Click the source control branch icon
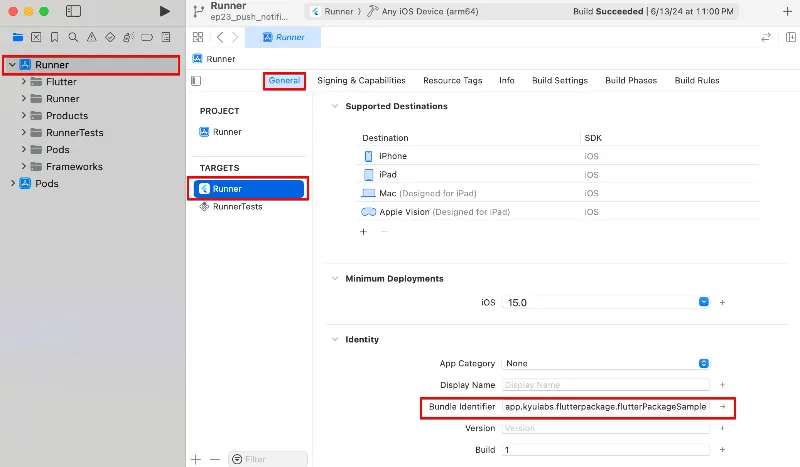 [198, 11]
